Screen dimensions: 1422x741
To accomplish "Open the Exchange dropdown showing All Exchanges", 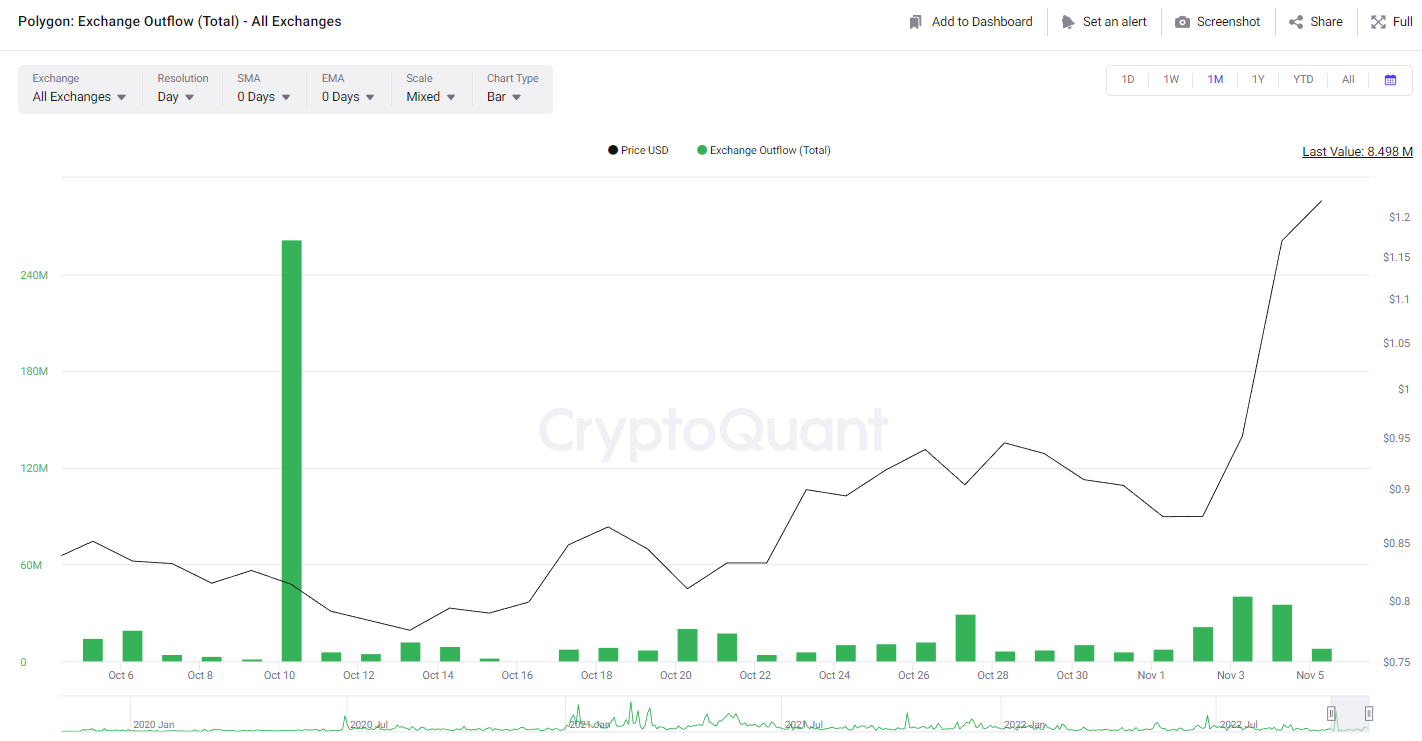I will pos(79,97).
